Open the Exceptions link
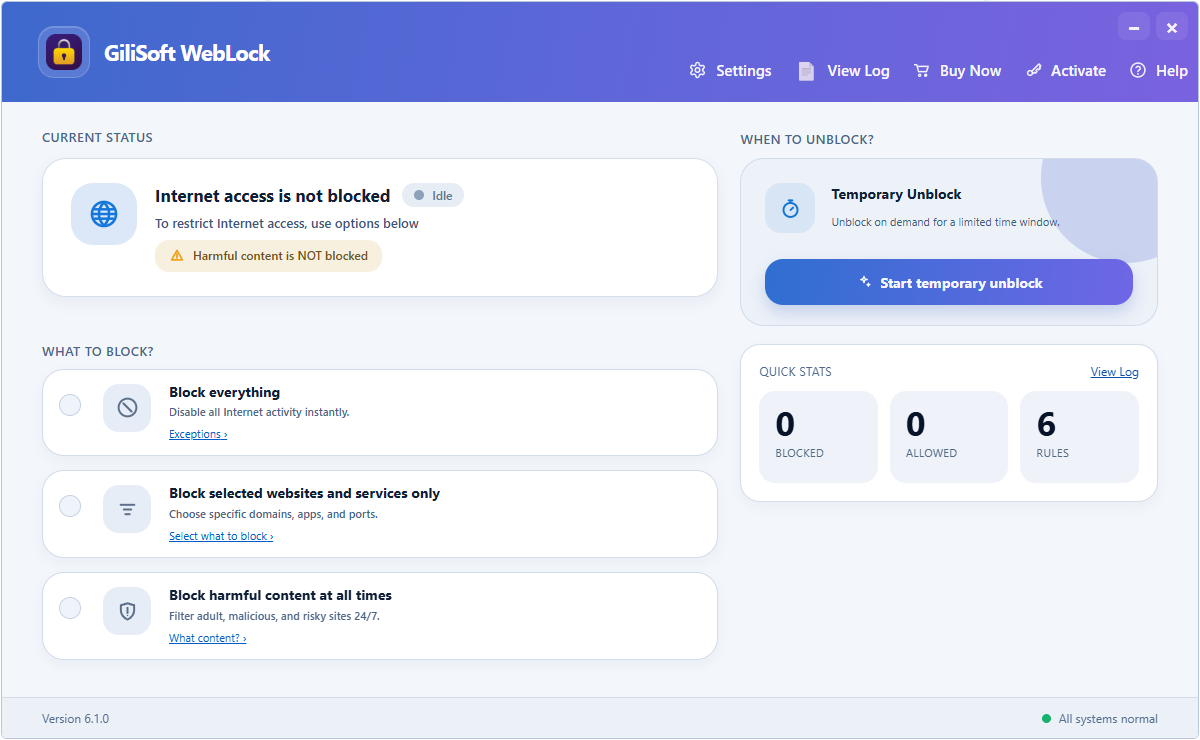 [198, 434]
